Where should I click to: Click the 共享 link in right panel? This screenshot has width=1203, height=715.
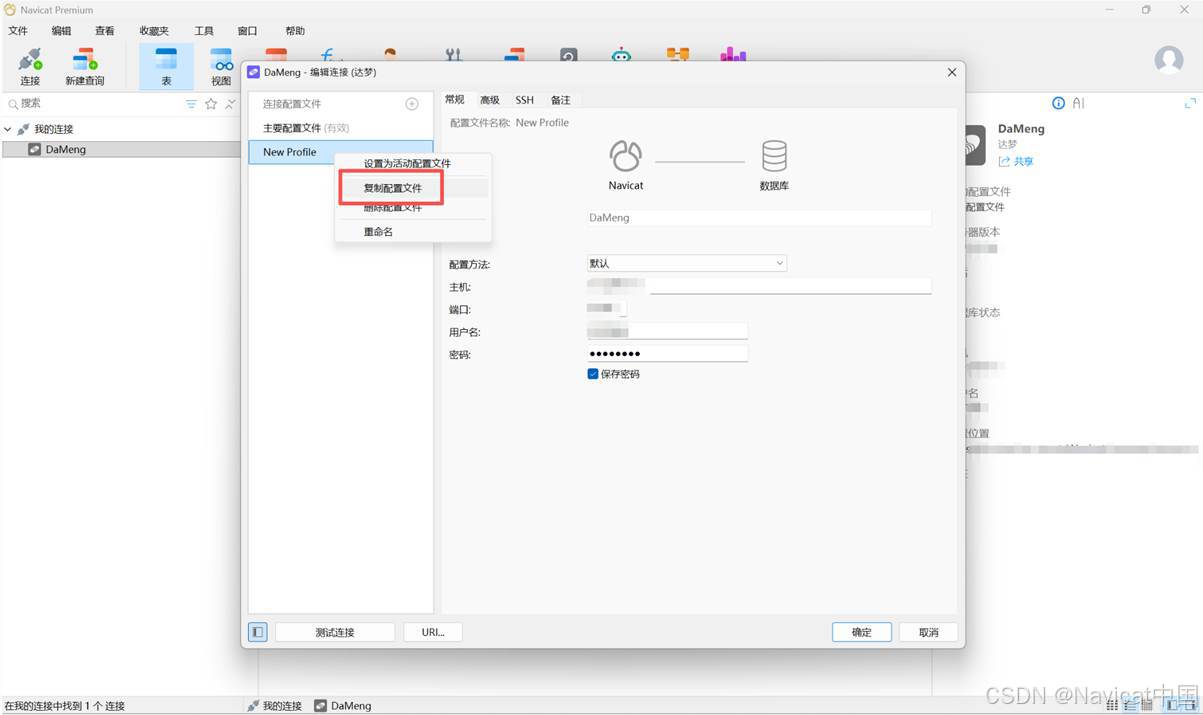[x=1017, y=161]
